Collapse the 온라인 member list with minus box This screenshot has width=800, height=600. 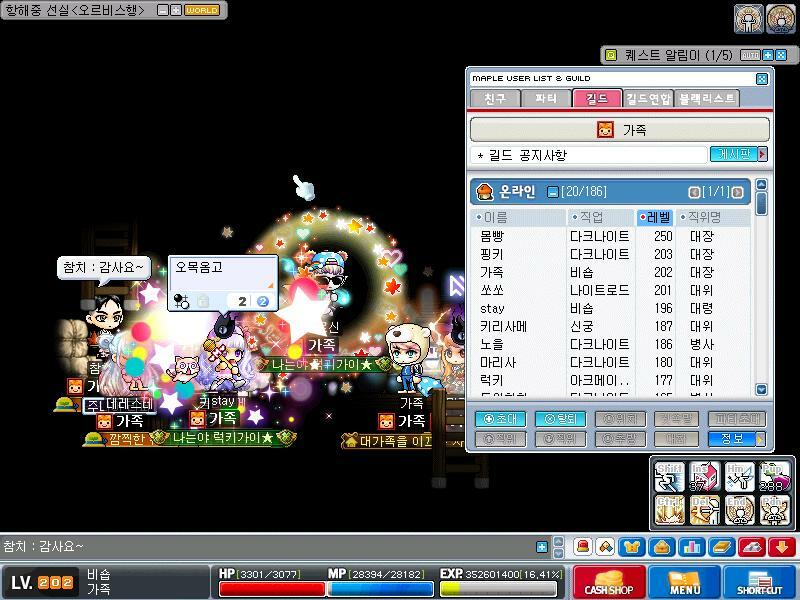pos(553,192)
